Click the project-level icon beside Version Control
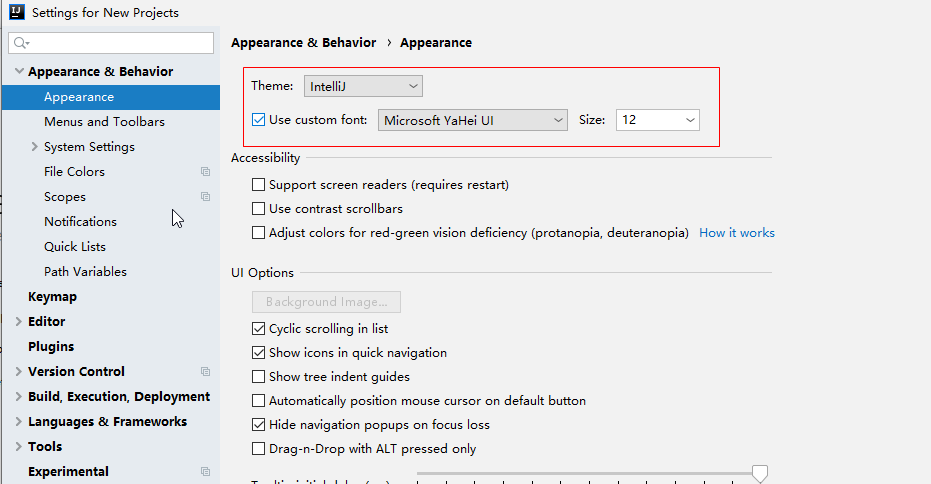The height and width of the screenshot is (484, 931). tap(205, 372)
